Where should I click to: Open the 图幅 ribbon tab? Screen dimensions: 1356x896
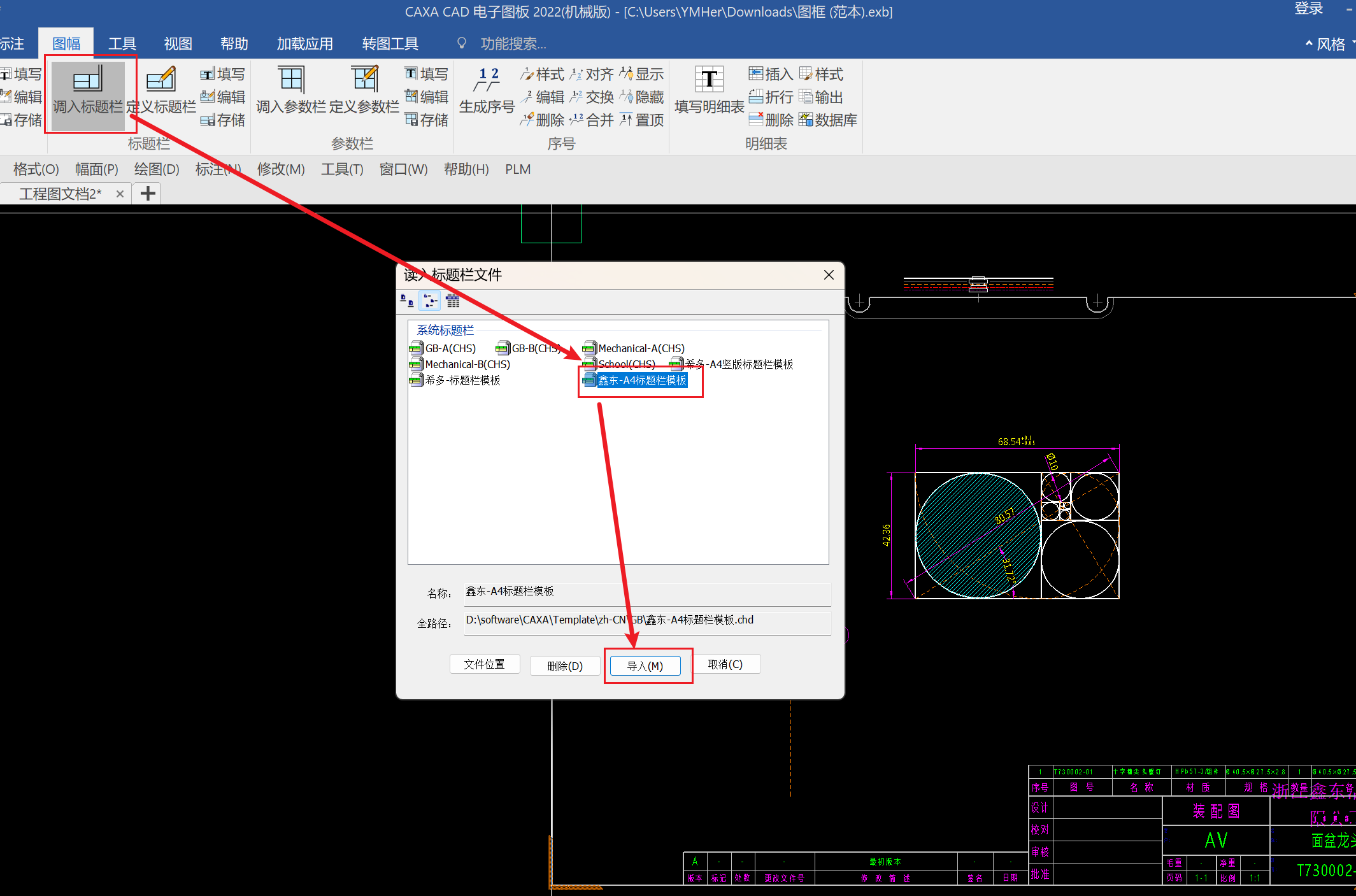pos(66,44)
